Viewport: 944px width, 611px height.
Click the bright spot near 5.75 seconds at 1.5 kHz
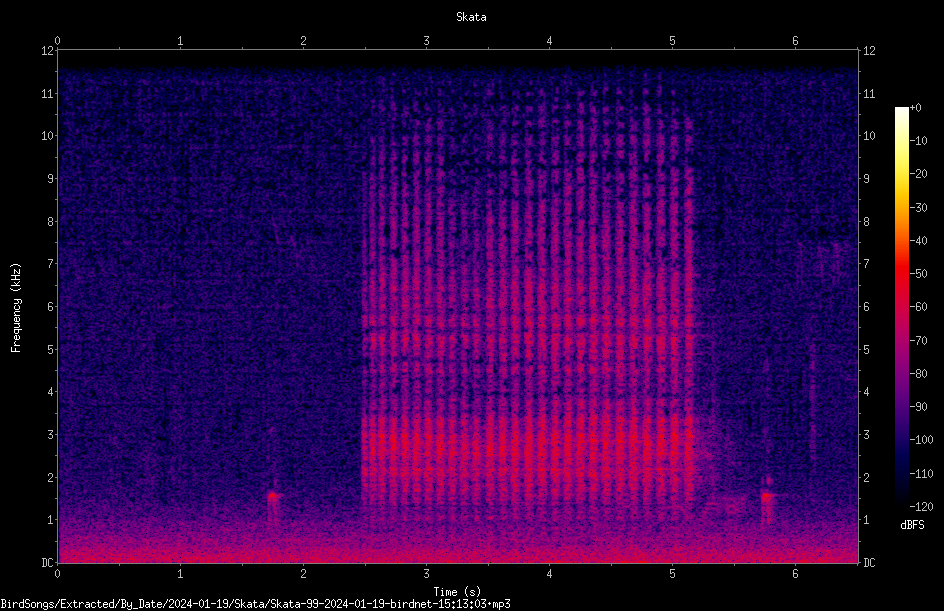point(766,496)
